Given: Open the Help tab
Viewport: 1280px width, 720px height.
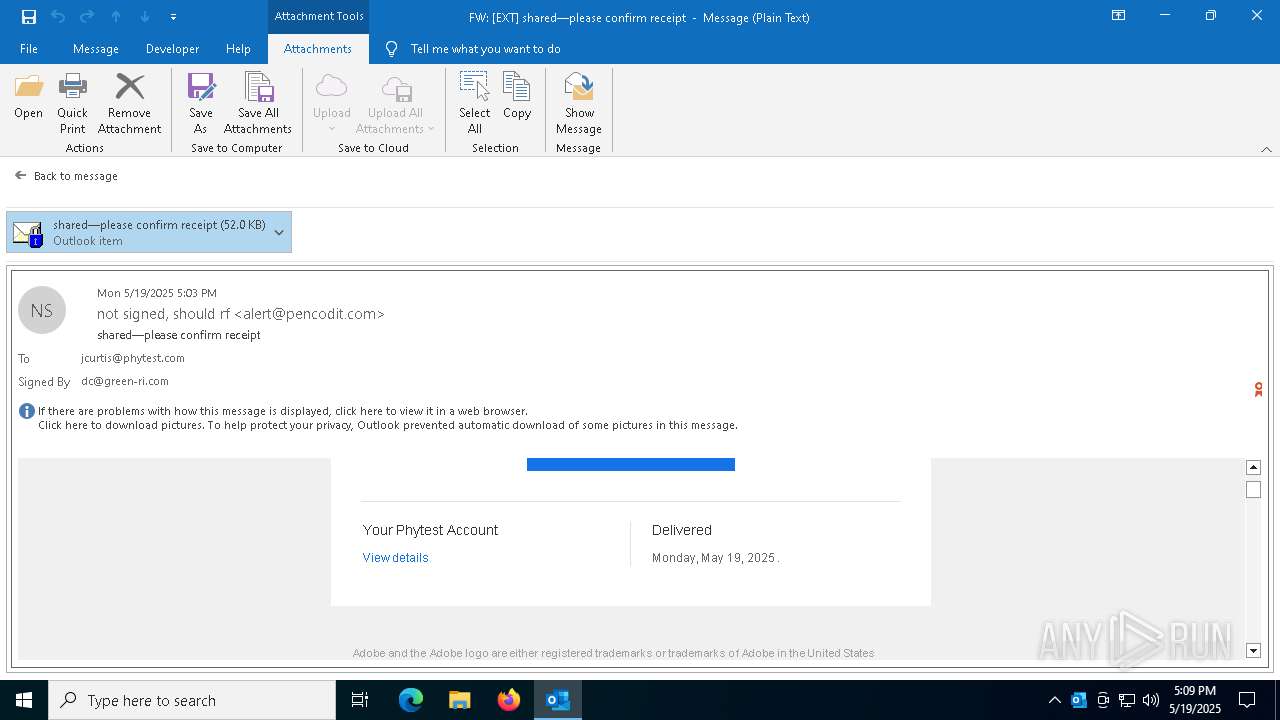Looking at the screenshot, I should 238,49.
